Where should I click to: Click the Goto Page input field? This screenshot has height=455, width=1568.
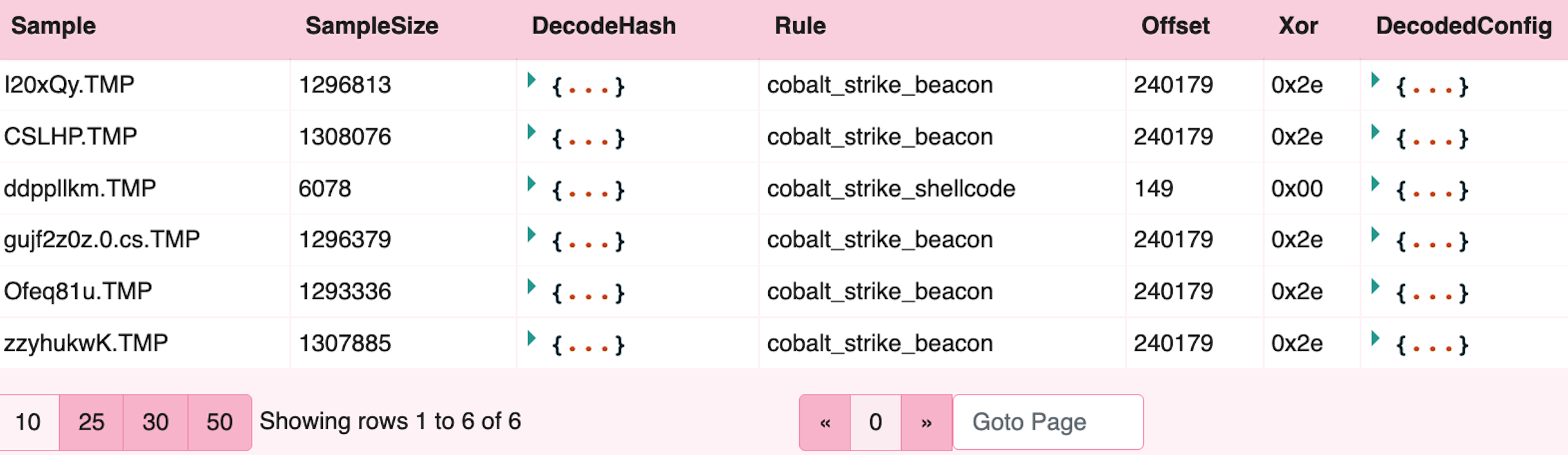[x=1047, y=422]
